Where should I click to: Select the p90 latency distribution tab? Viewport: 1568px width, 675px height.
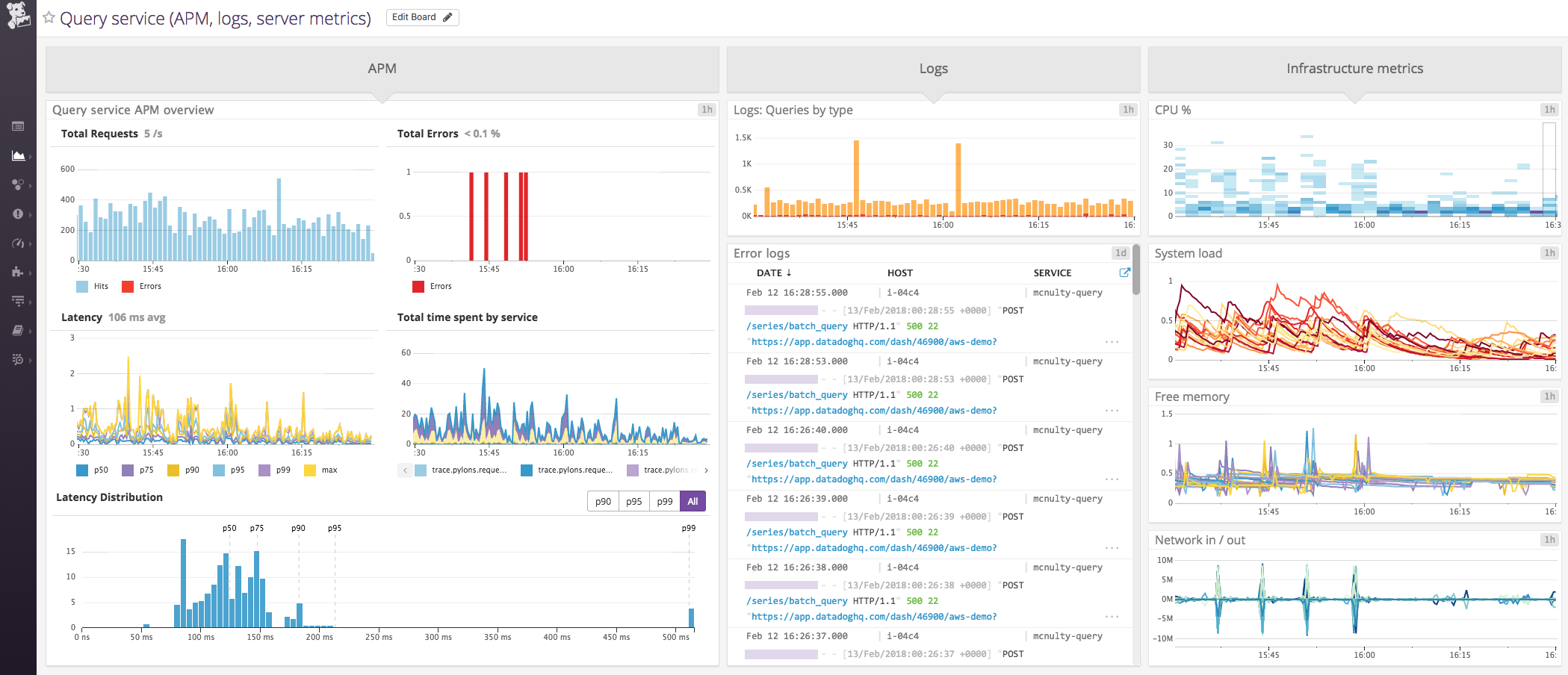click(603, 501)
